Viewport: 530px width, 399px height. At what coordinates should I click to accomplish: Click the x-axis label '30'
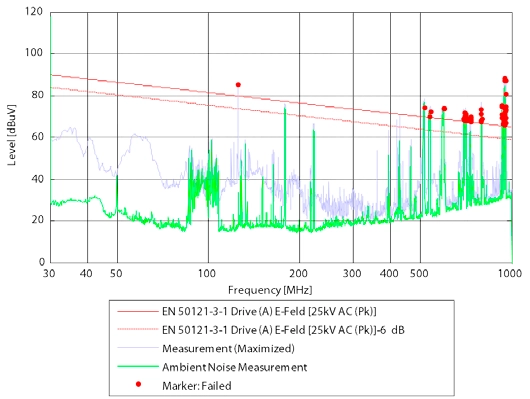point(49,273)
